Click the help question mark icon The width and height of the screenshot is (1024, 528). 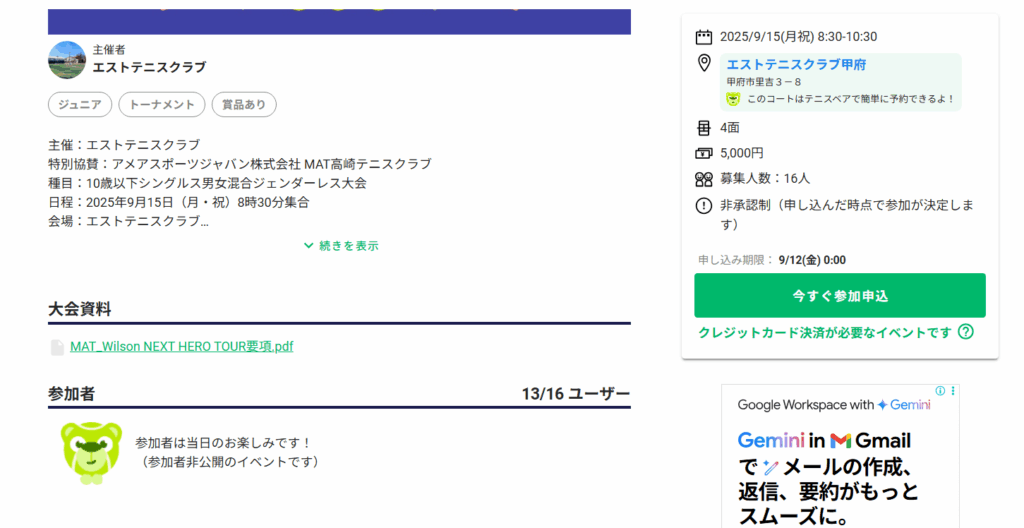(965, 333)
